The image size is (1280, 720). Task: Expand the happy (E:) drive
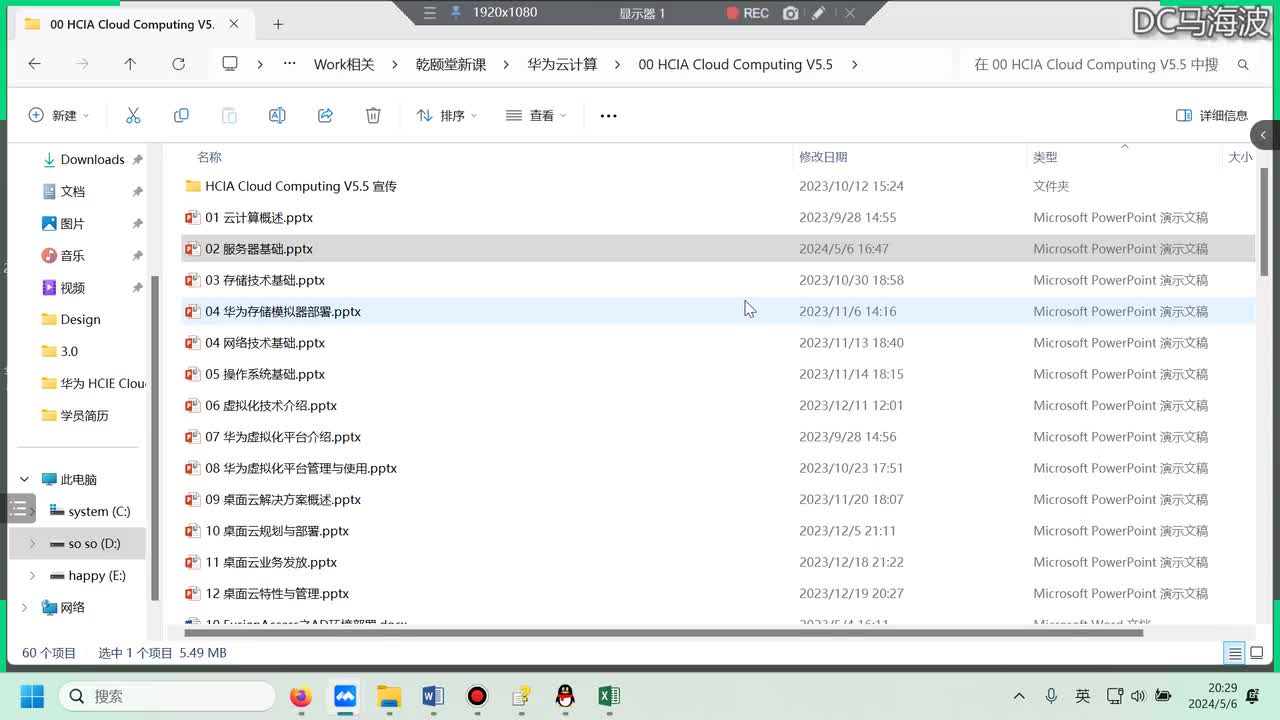32,576
